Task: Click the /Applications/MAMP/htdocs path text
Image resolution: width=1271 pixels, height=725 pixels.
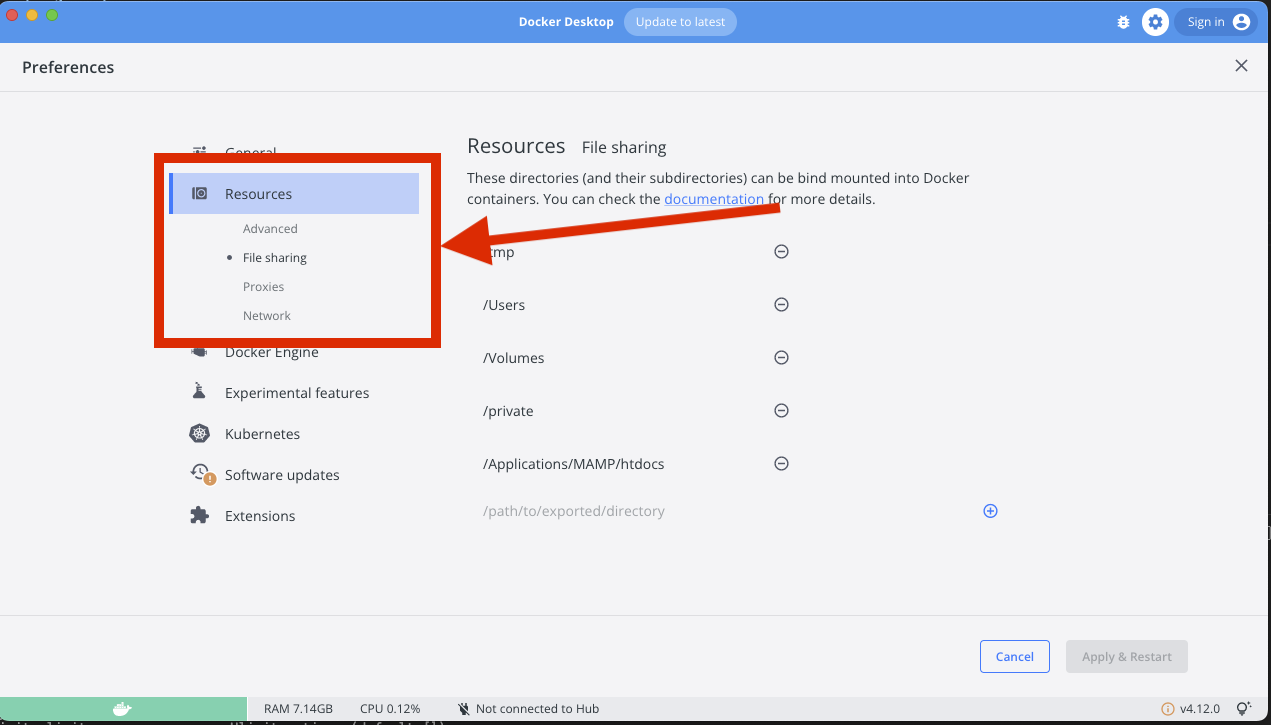Action: click(574, 464)
